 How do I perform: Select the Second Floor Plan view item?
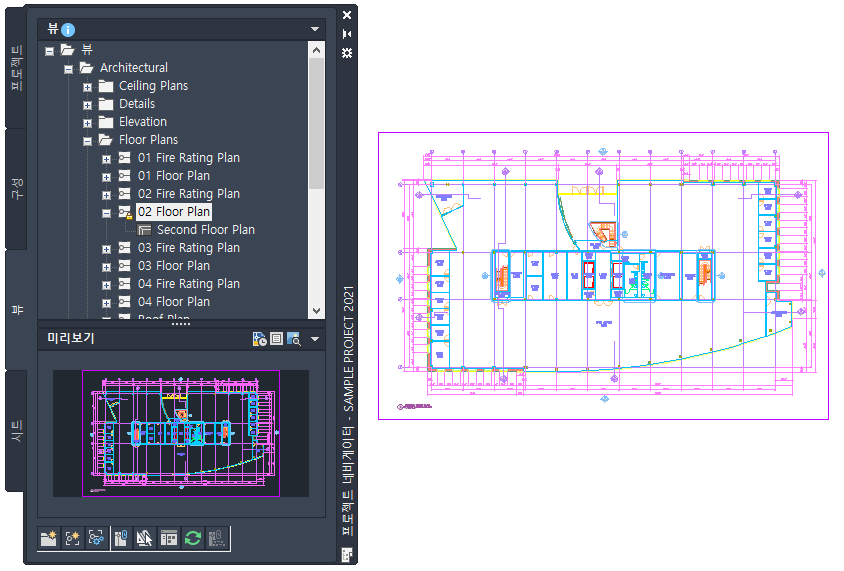[x=206, y=230]
